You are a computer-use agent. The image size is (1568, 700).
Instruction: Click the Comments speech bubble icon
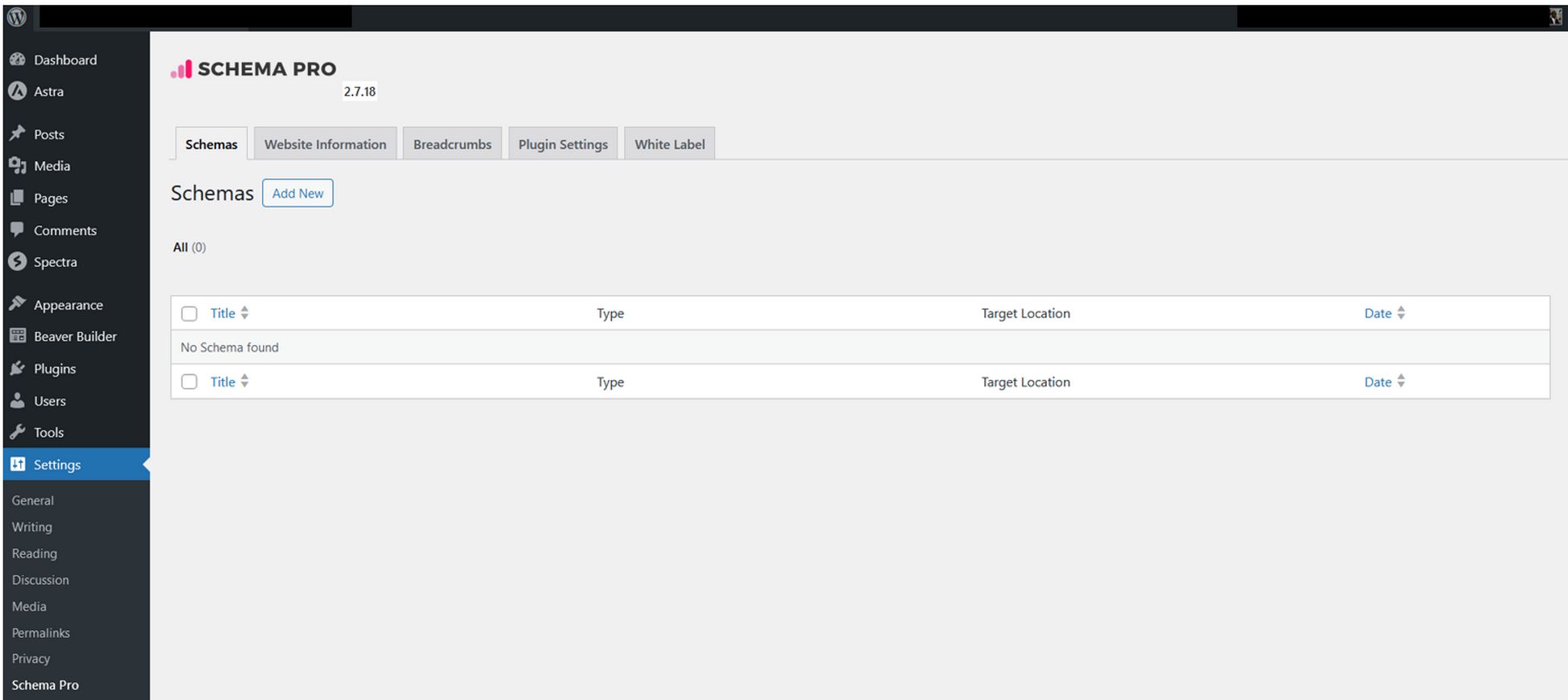tap(18, 230)
